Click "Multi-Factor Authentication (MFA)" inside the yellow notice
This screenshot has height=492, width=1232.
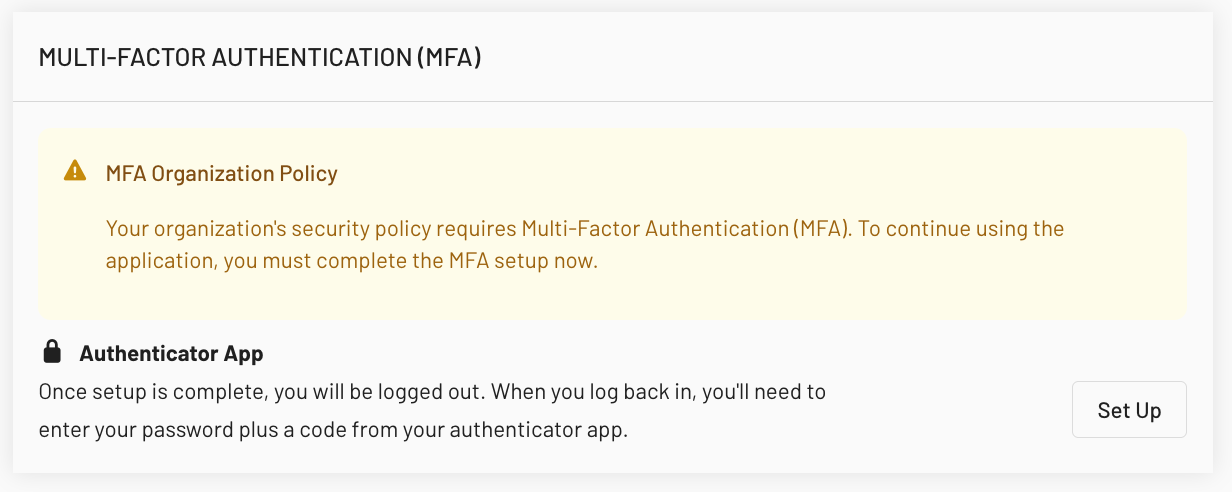tap(685, 229)
